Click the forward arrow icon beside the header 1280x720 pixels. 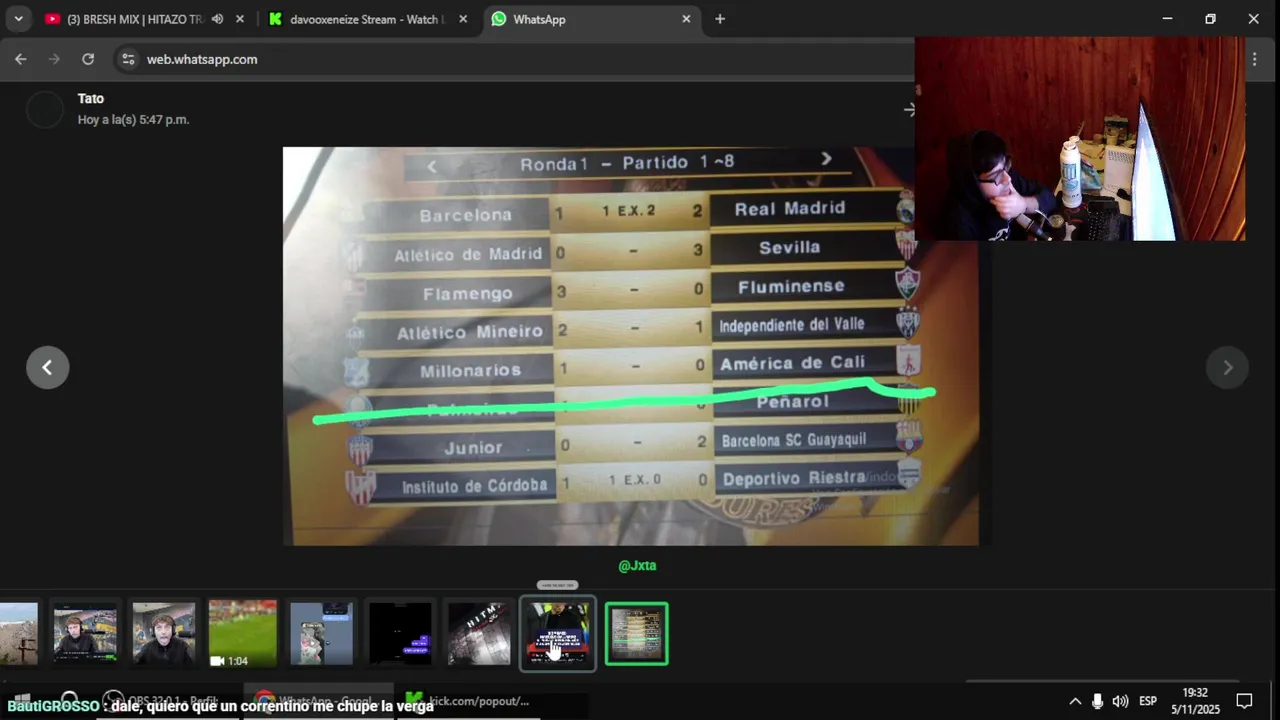coord(909,109)
